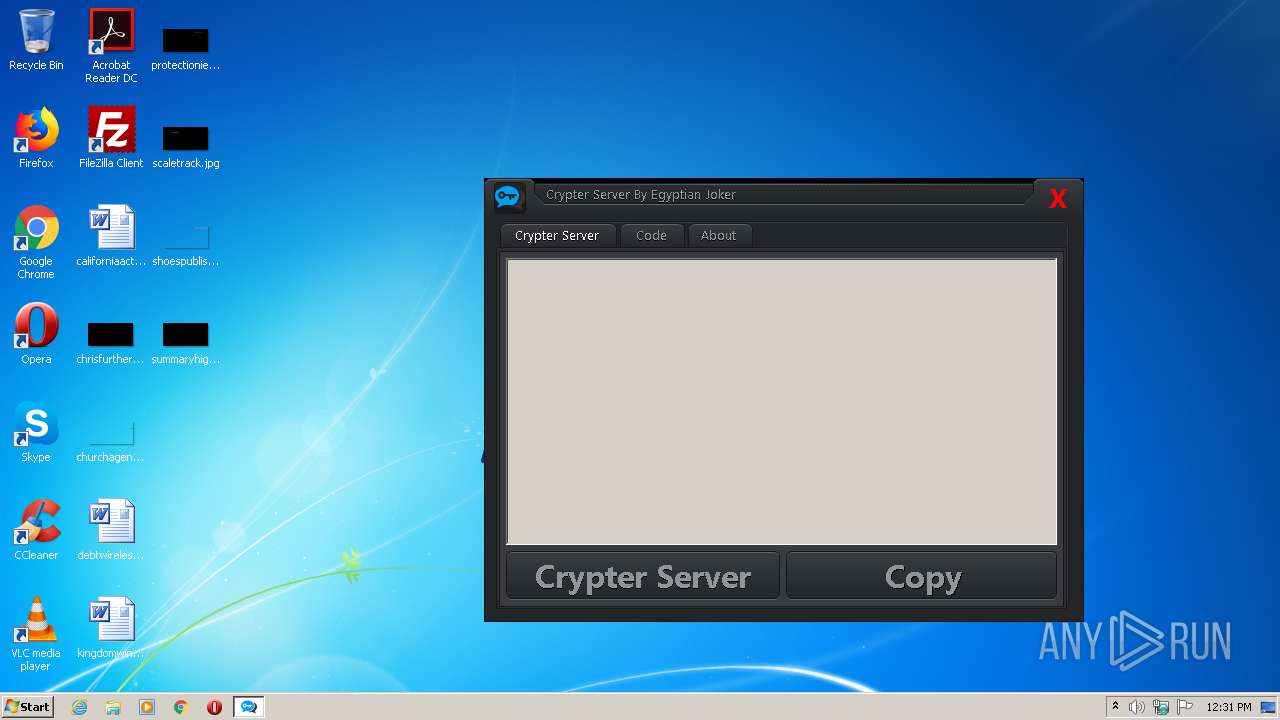Screen dimensions: 1280x720
Task: Launch Opera from the desktop
Action: 36,334
